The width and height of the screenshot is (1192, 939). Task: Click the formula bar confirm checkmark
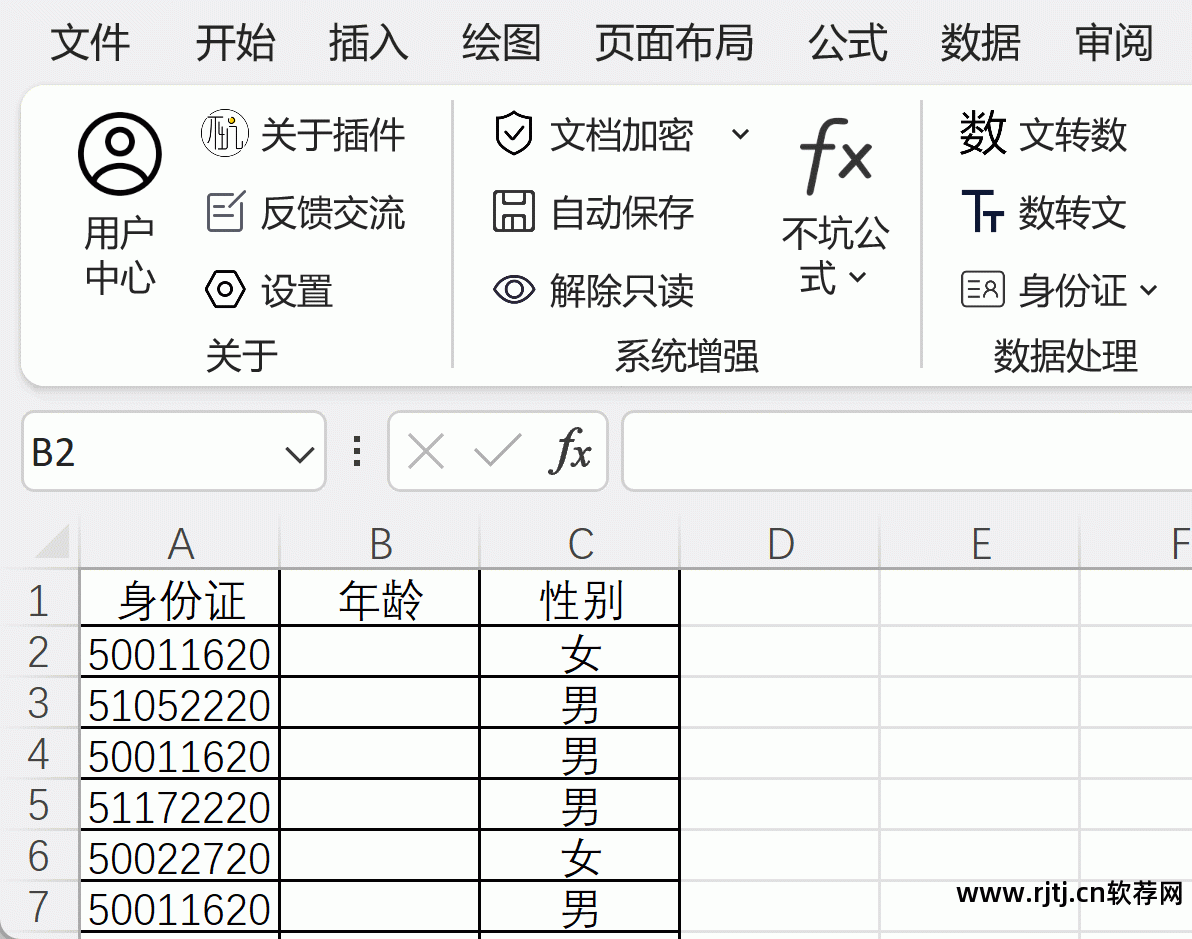click(498, 450)
